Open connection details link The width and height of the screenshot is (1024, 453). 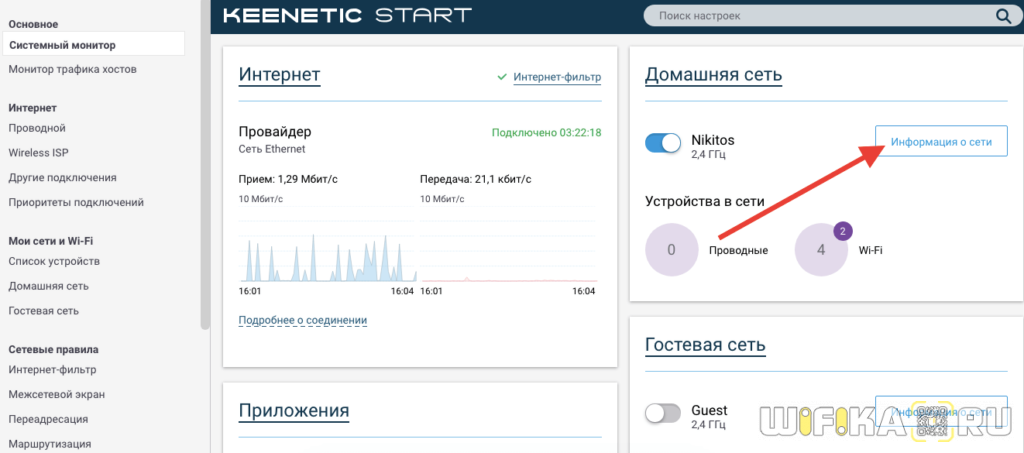coord(302,320)
